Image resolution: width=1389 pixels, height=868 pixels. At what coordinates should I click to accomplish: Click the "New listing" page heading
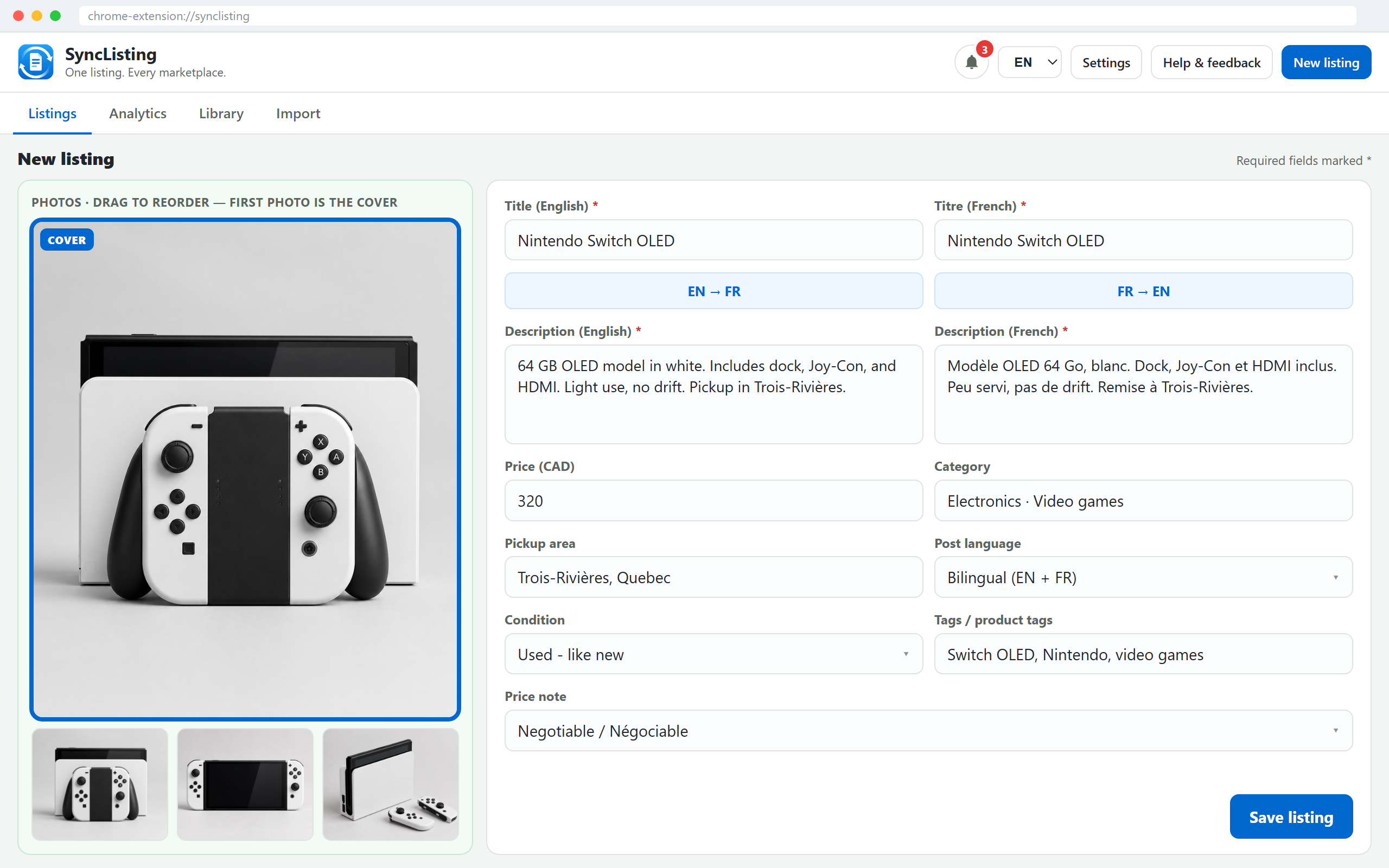[x=66, y=159]
